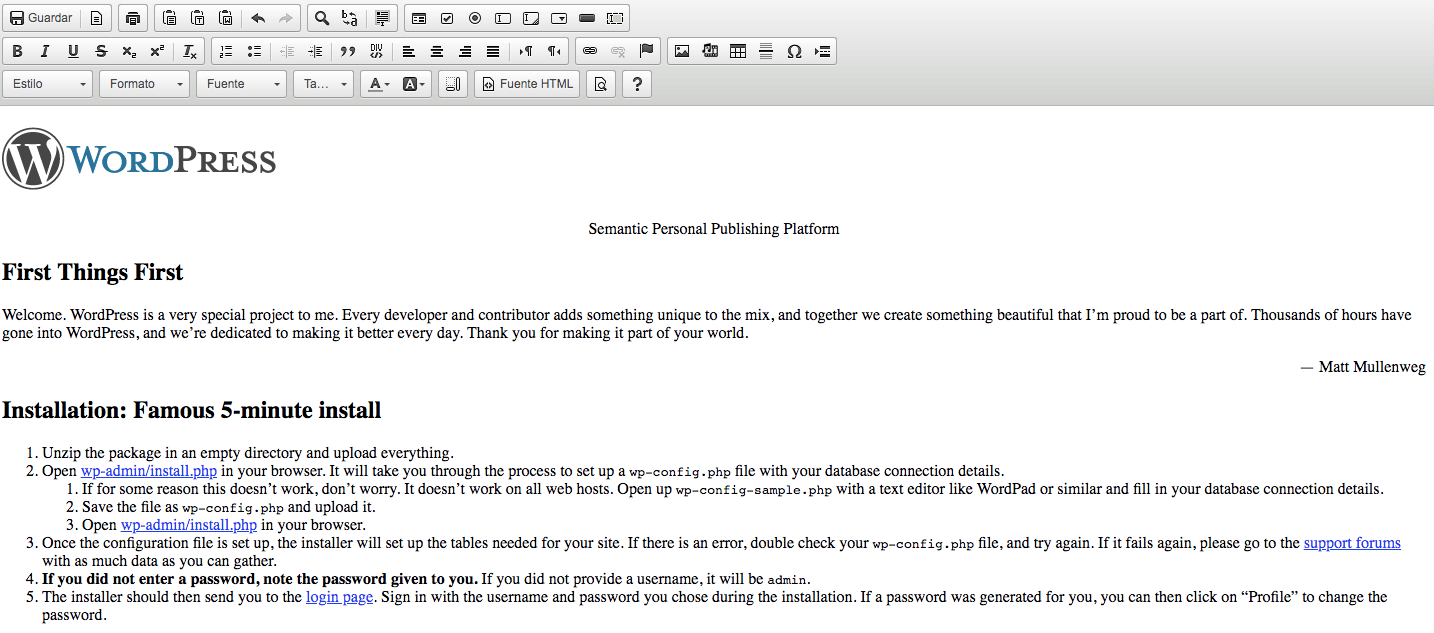Insert a table
The height and width of the screenshot is (633, 1434).
pyautogui.click(x=738, y=51)
